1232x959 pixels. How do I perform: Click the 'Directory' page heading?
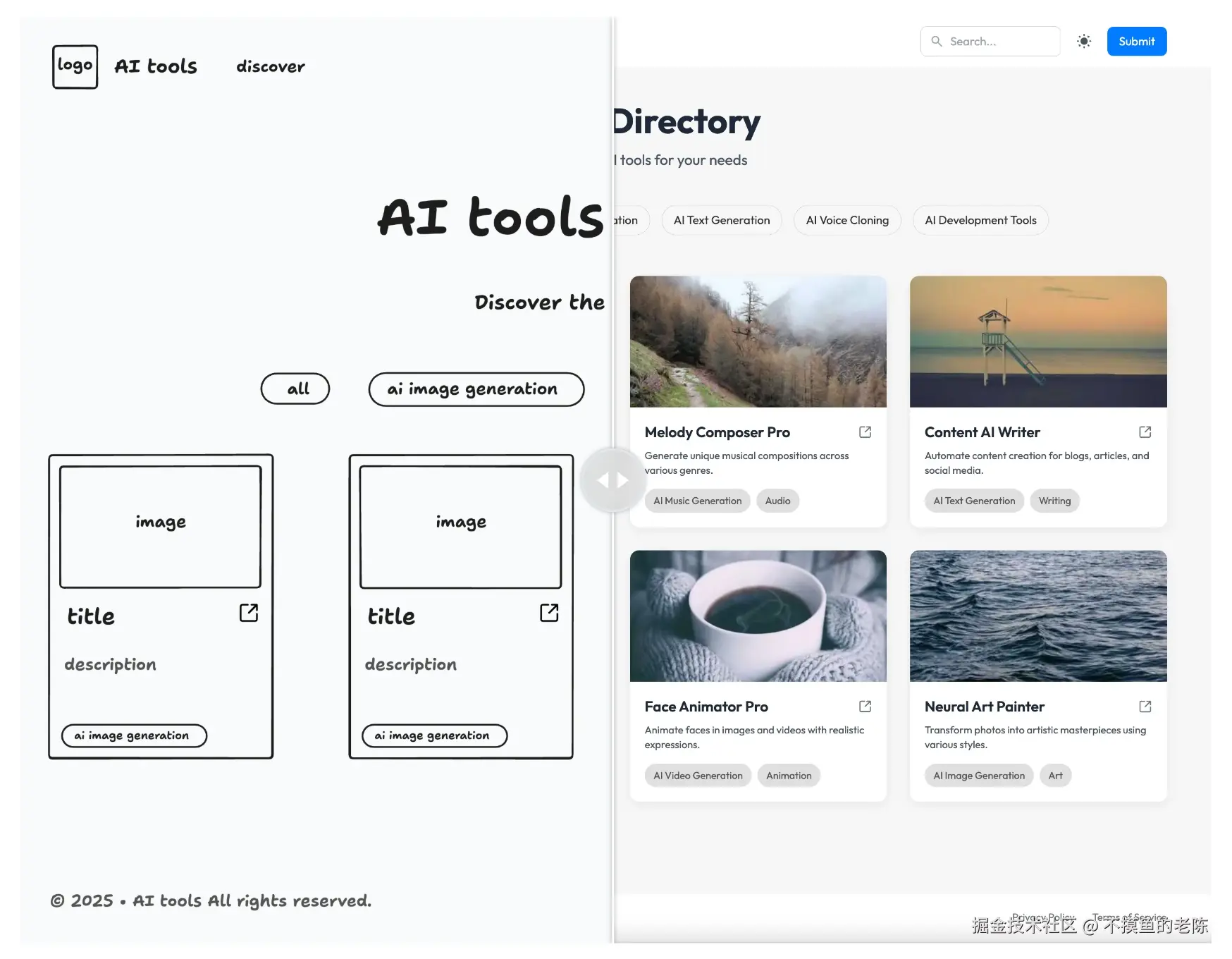687,122
